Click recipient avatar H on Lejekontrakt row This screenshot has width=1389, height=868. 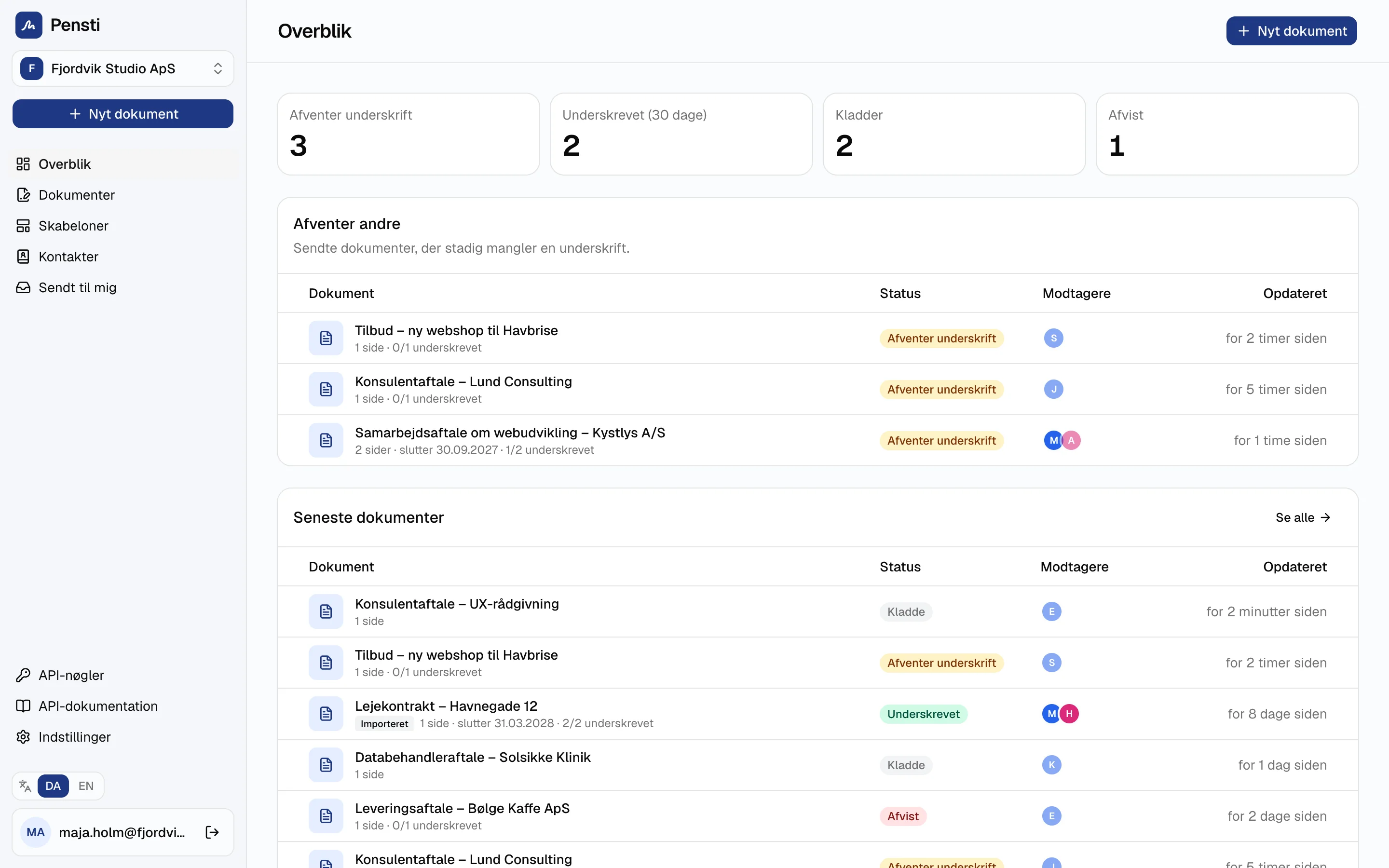click(x=1069, y=714)
